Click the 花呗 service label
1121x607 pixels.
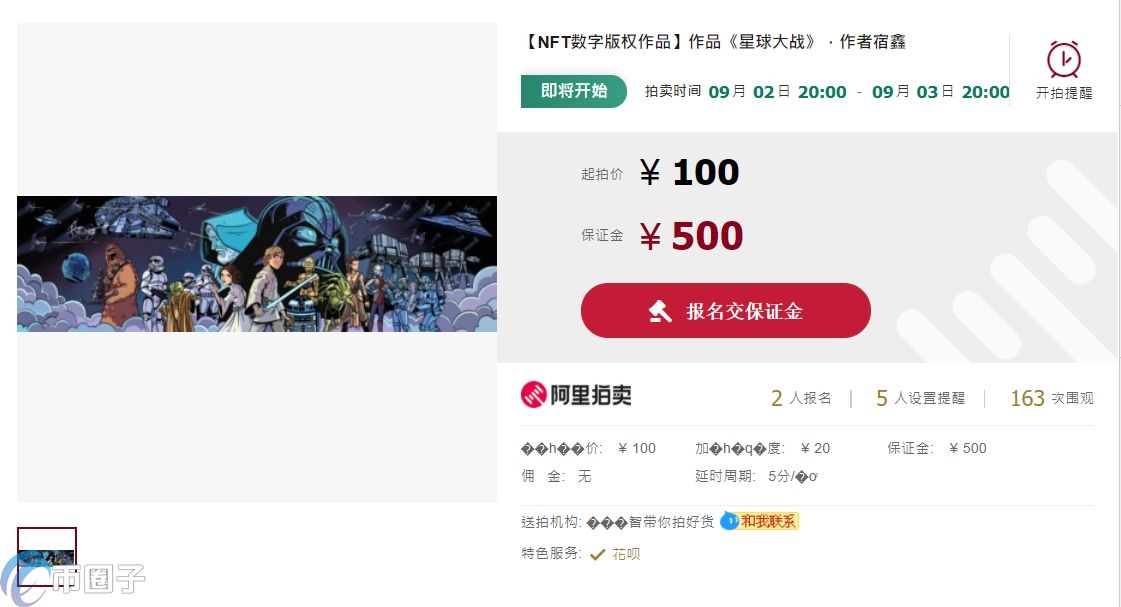626,554
